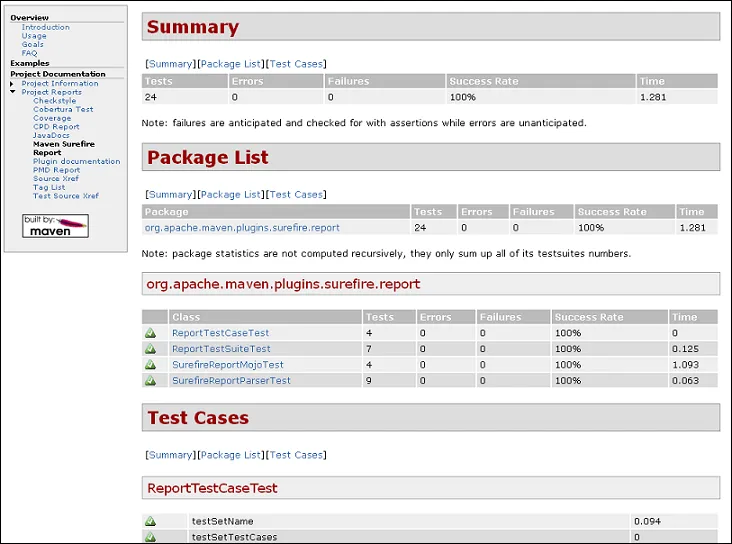Viewport: 732px width, 544px height.
Task: Click the success icon beside SurefireReportMojoTest class
Action: (150, 365)
